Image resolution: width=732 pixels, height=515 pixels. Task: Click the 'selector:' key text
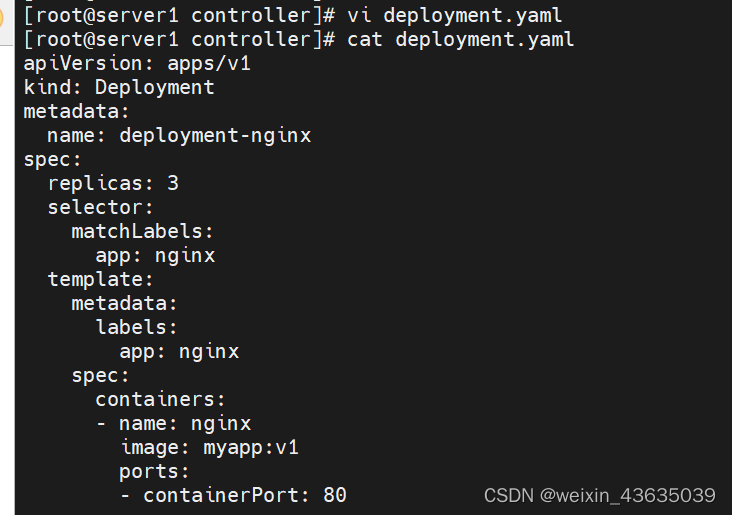[x=100, y=207]
